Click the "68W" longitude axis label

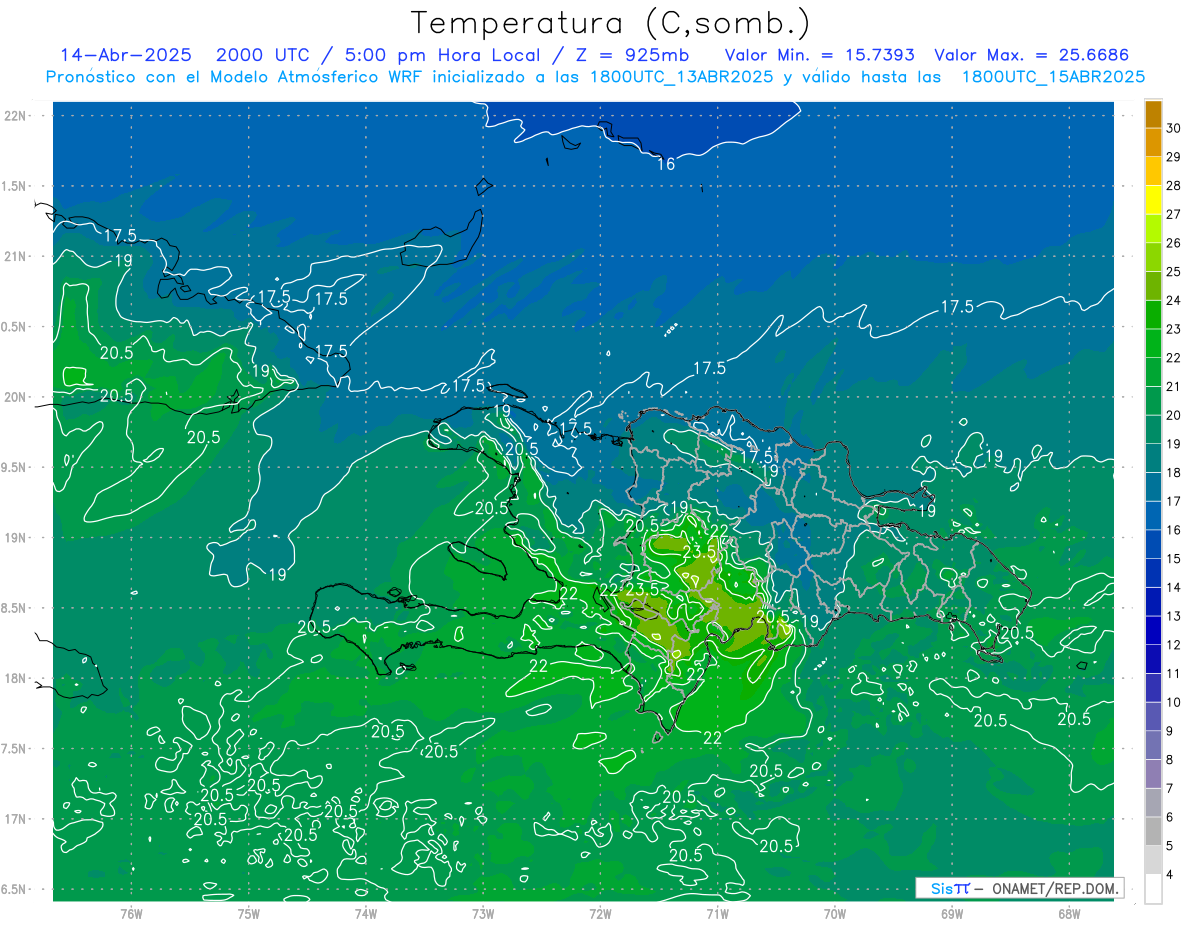point(1069,914)
